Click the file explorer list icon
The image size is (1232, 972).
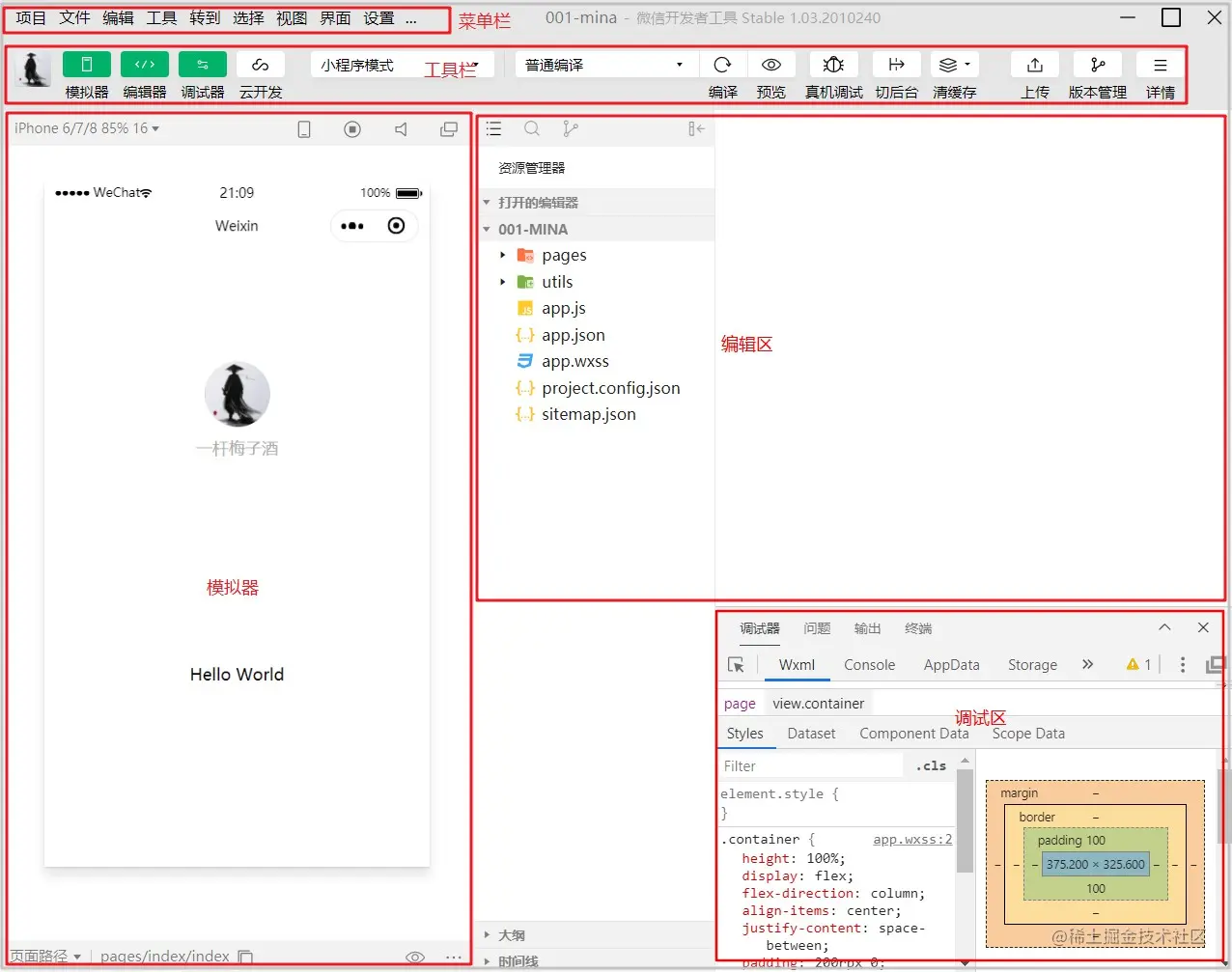pos(493,128)
